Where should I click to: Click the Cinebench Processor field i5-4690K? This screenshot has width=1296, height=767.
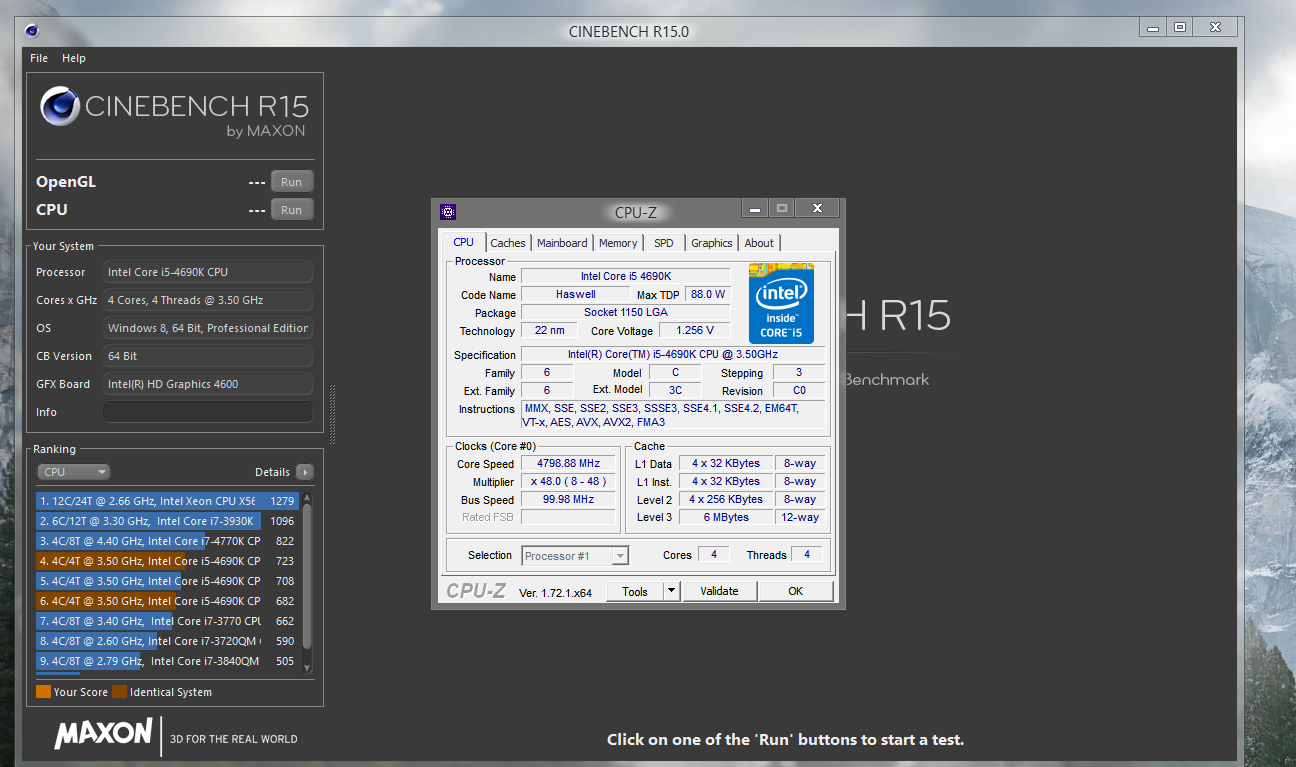[x=208, y=272]
